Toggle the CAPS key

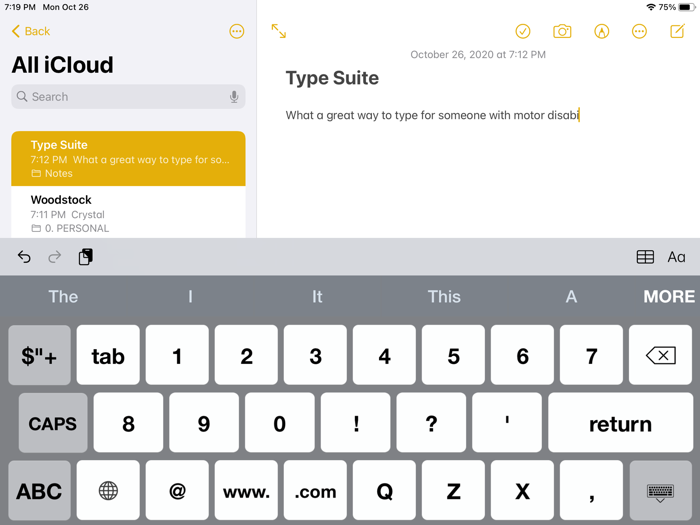(x=53, y=423)
